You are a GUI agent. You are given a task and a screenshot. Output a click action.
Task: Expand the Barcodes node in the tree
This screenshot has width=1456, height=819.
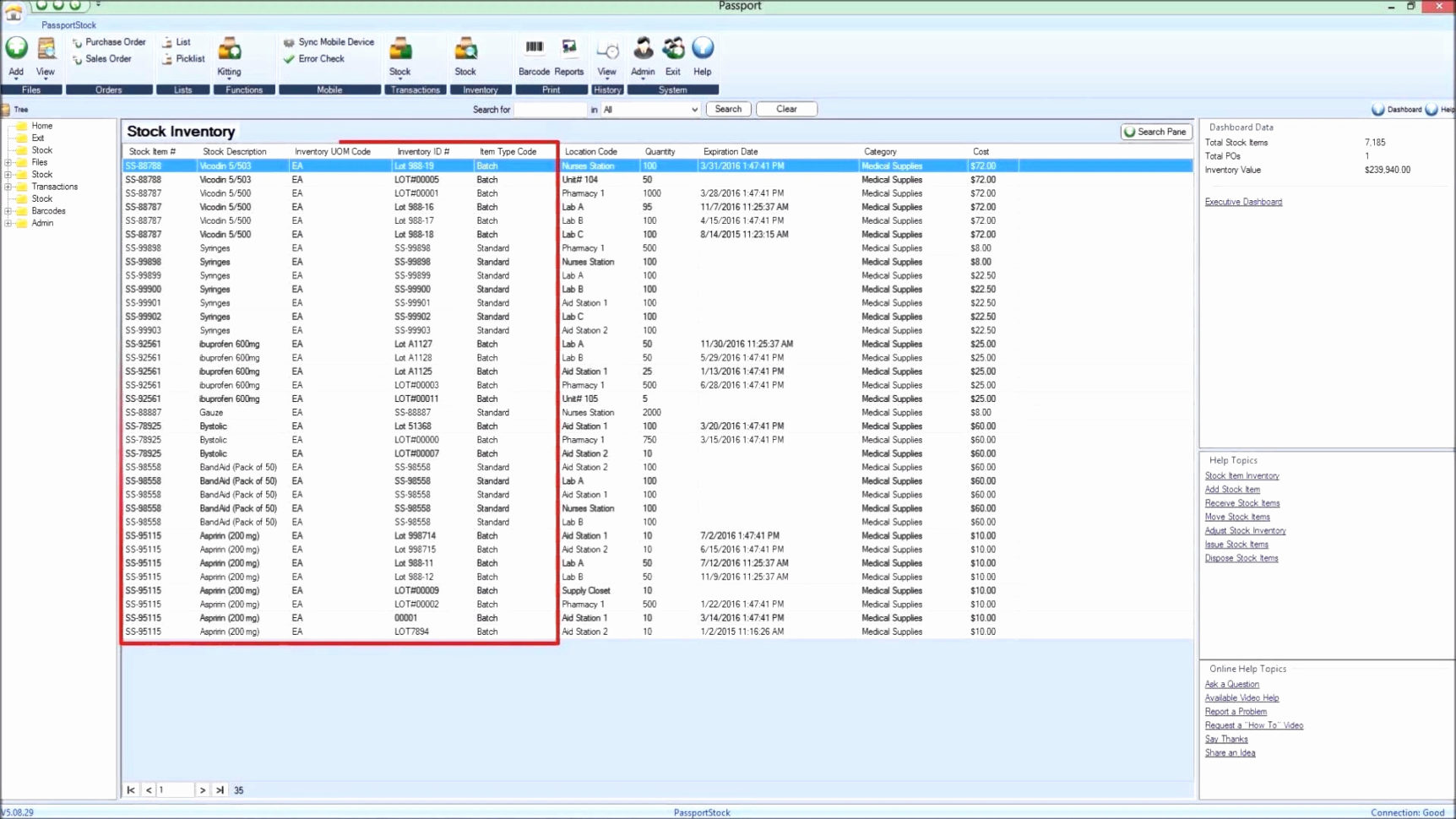(x=10, y=210)
